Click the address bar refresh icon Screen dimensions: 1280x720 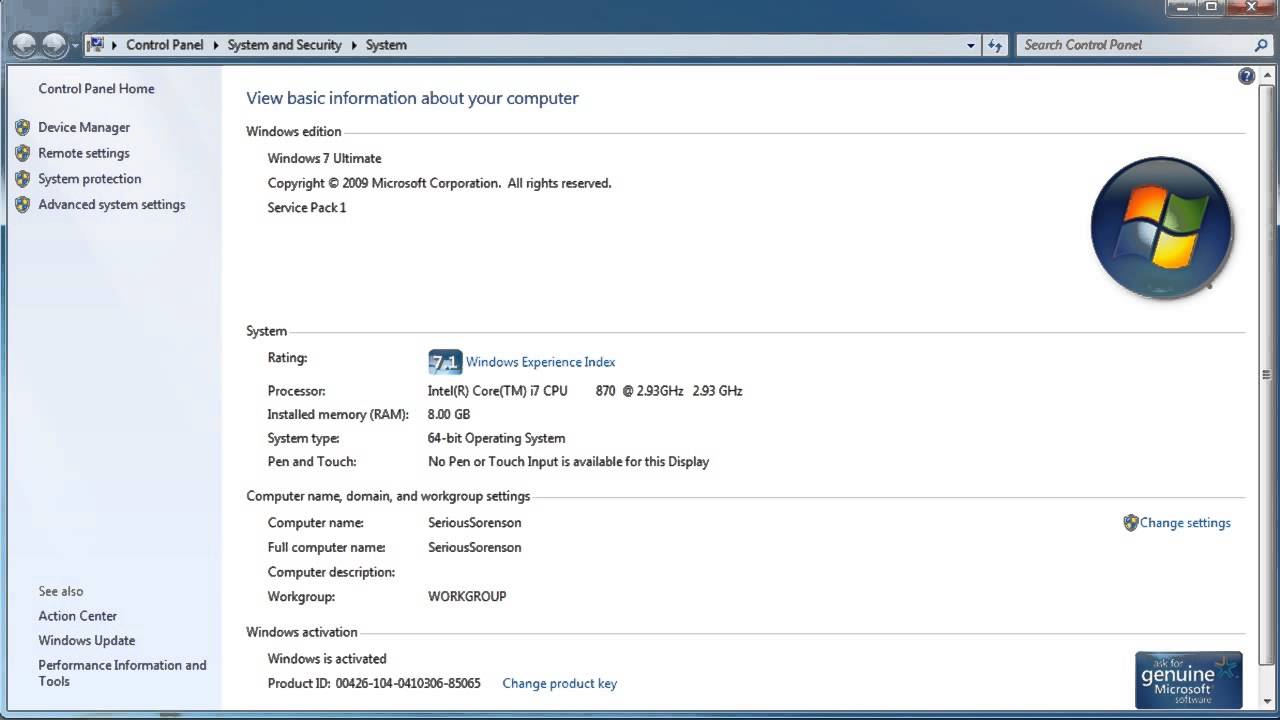coord(995,45)
